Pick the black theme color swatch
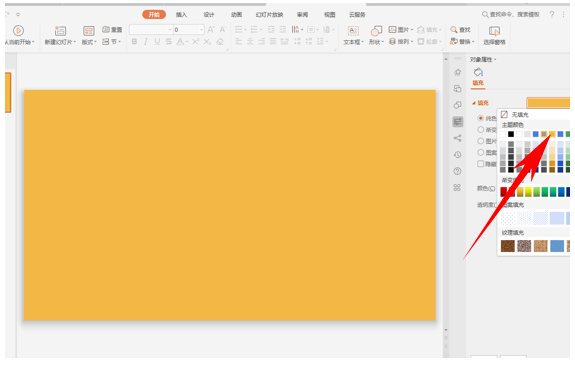Image resolution: width=575 pixels, height=365 pixels. 511,134
